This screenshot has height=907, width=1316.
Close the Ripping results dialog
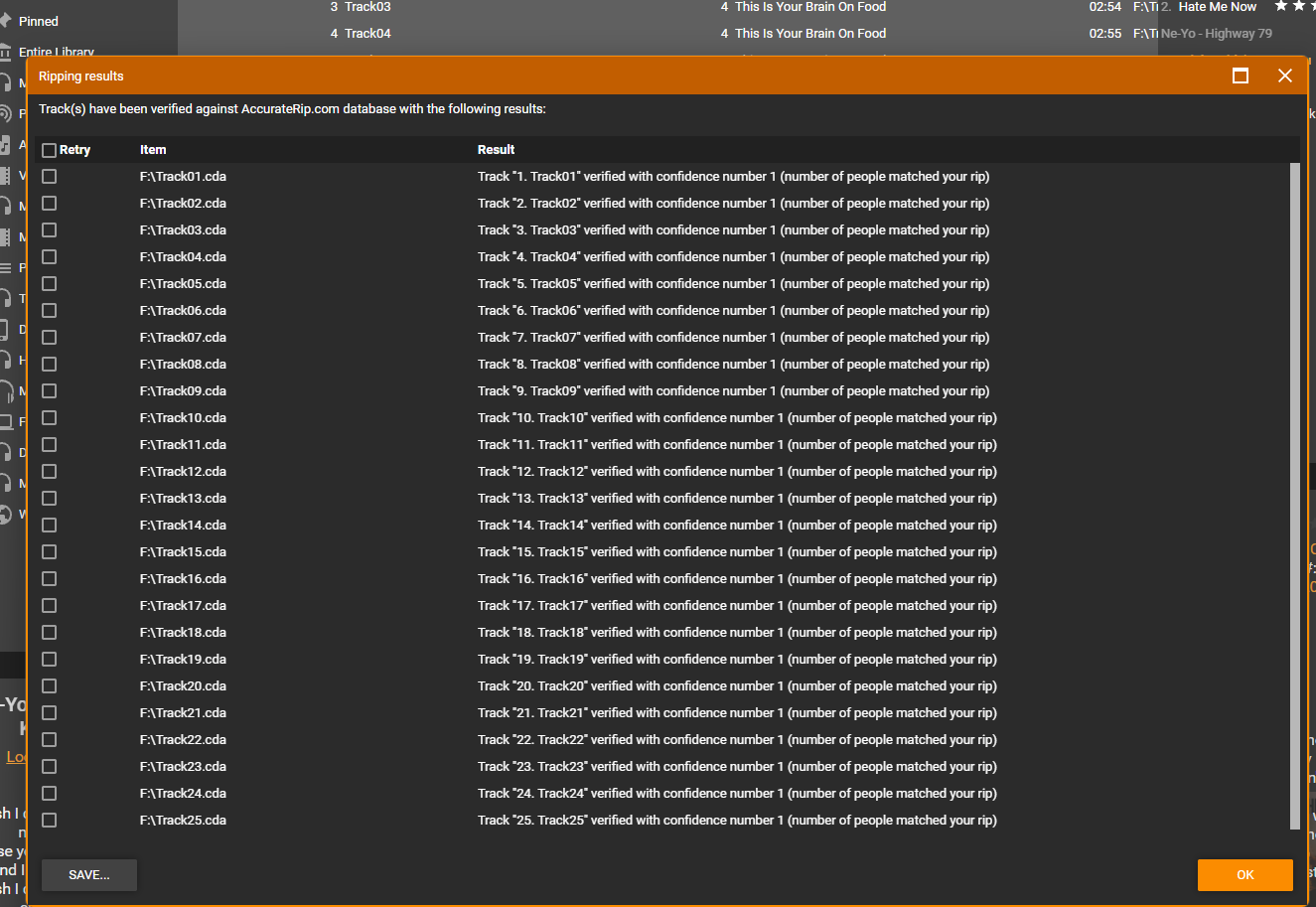tap(1285, 76)
